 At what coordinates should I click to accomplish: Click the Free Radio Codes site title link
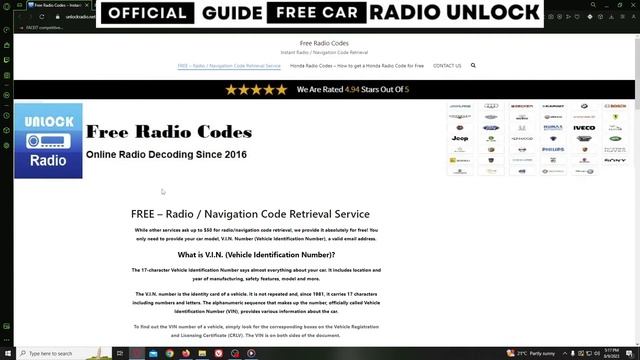(x=324, y=43)
